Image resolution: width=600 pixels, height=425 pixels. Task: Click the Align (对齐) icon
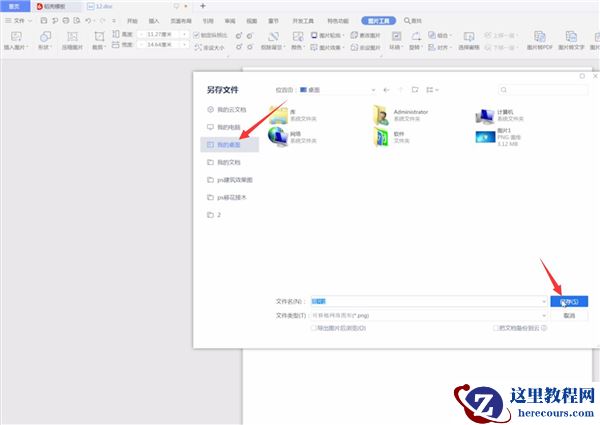(x=432, y=47)
